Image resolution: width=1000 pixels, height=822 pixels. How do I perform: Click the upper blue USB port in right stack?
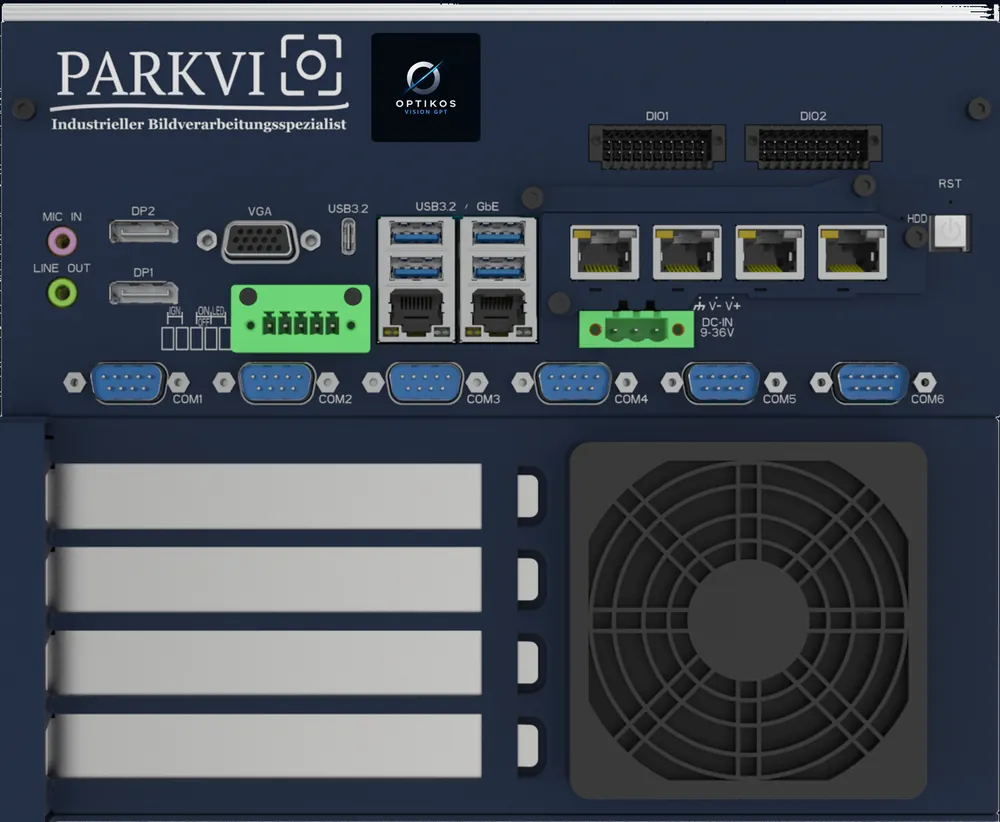[x=499, y=235]
